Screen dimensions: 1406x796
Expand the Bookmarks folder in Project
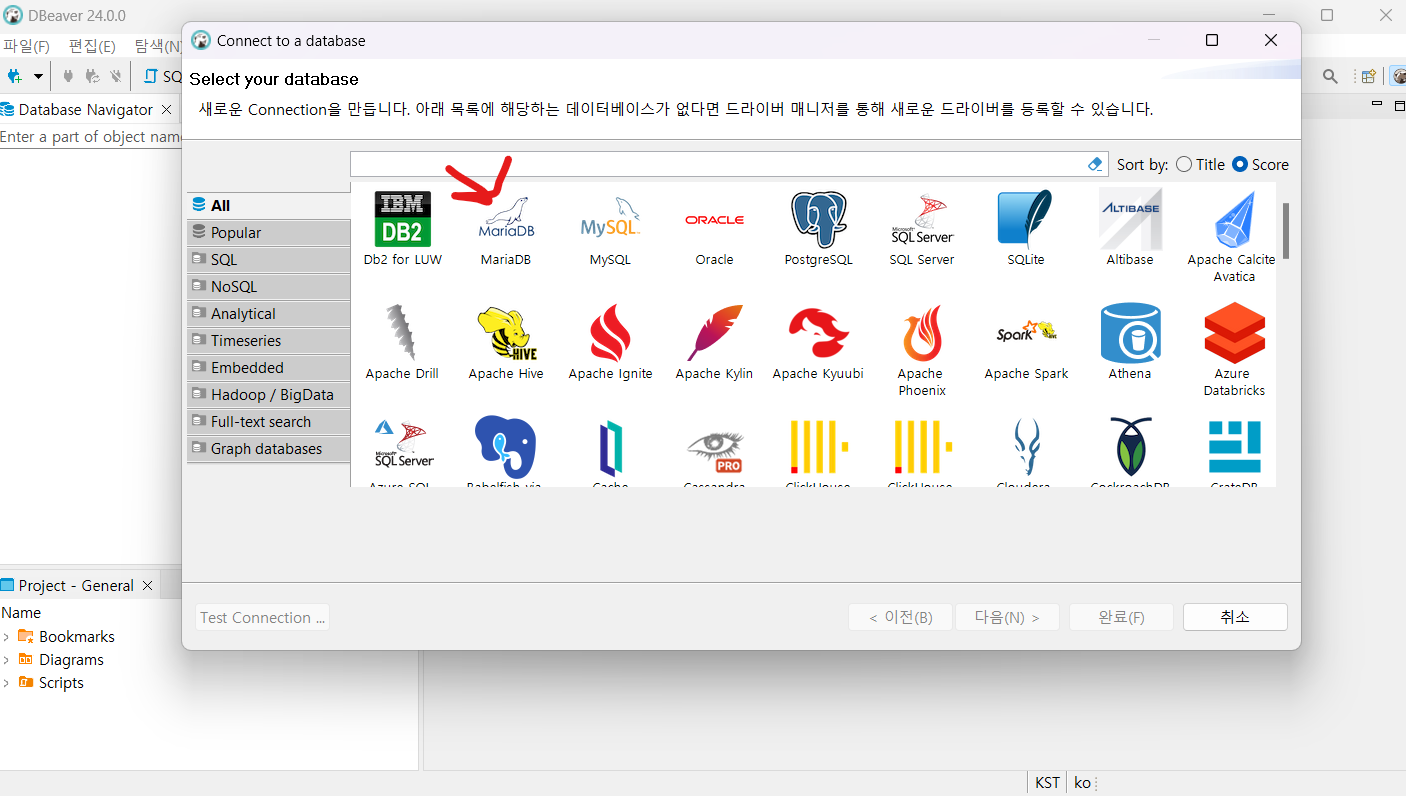[6, 637]
